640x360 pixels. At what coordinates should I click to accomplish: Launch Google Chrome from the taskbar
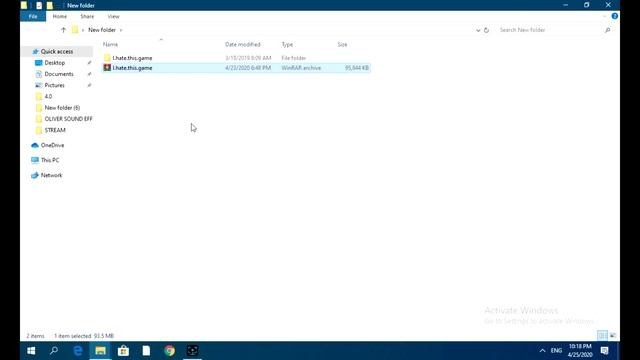169,351
